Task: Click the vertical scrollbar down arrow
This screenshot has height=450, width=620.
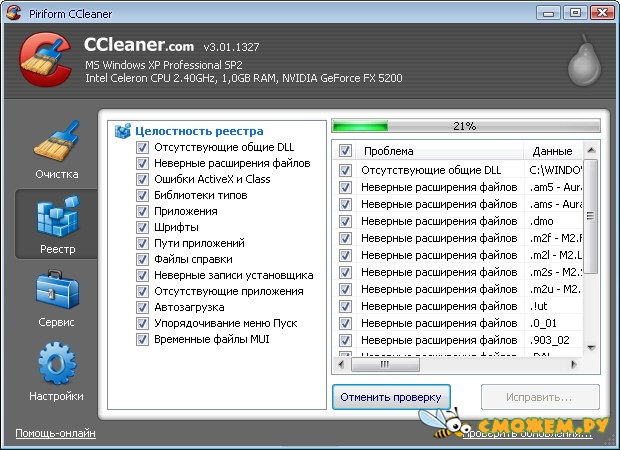Action: [591, 348]
